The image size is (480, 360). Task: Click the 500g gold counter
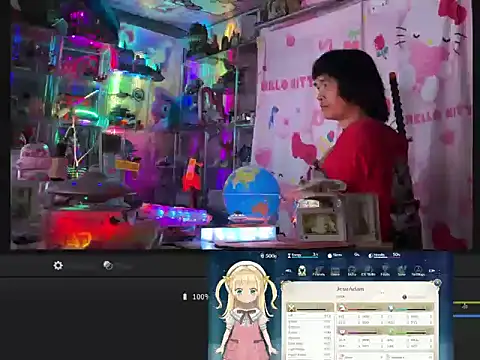pyautogui.click(x=269, y=256)
